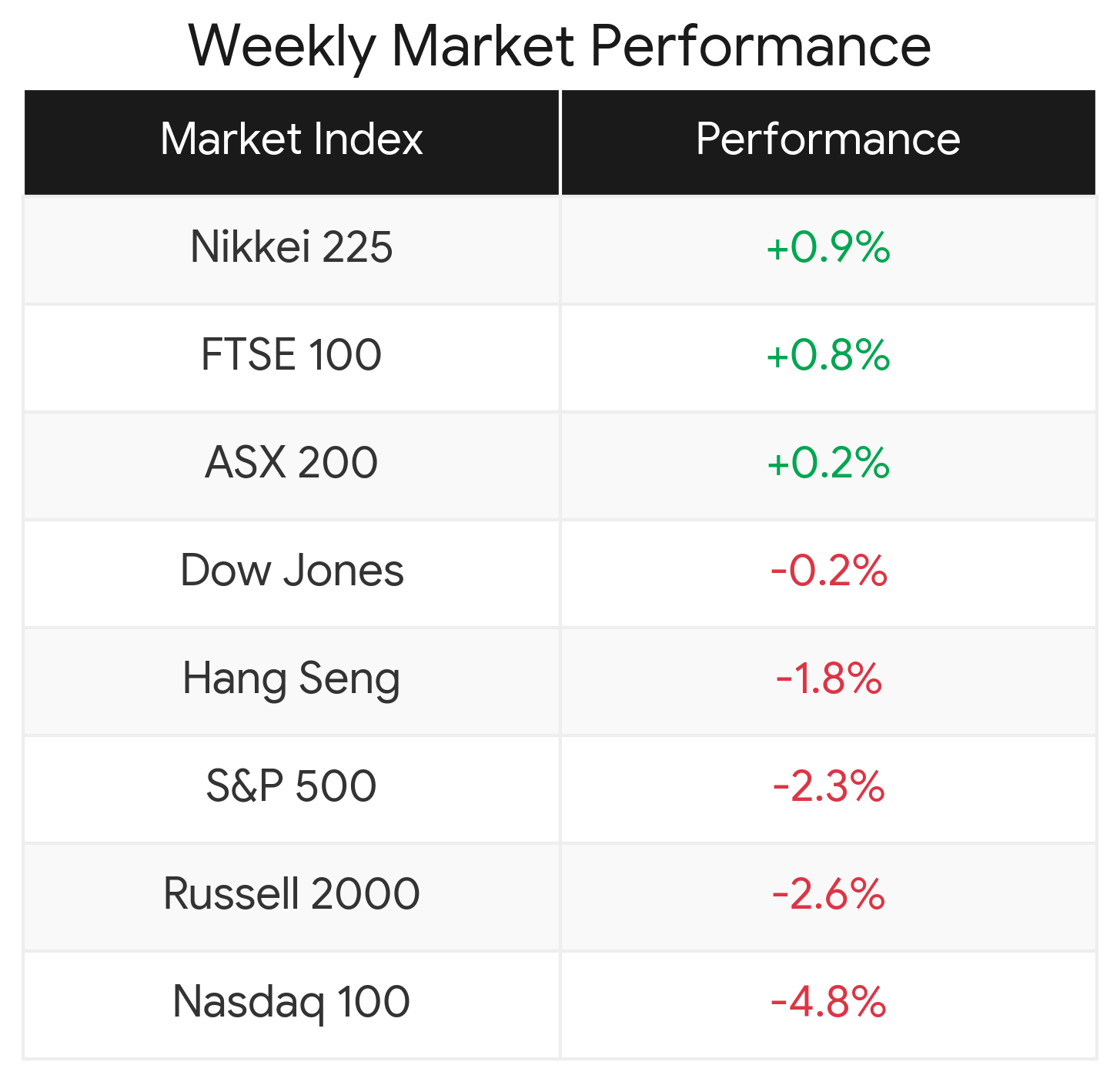Image resolution: width=1120 pixels, height=1082 pixels.
Task: Click the S&P 500 index name
Action: [x=292, y=786]
